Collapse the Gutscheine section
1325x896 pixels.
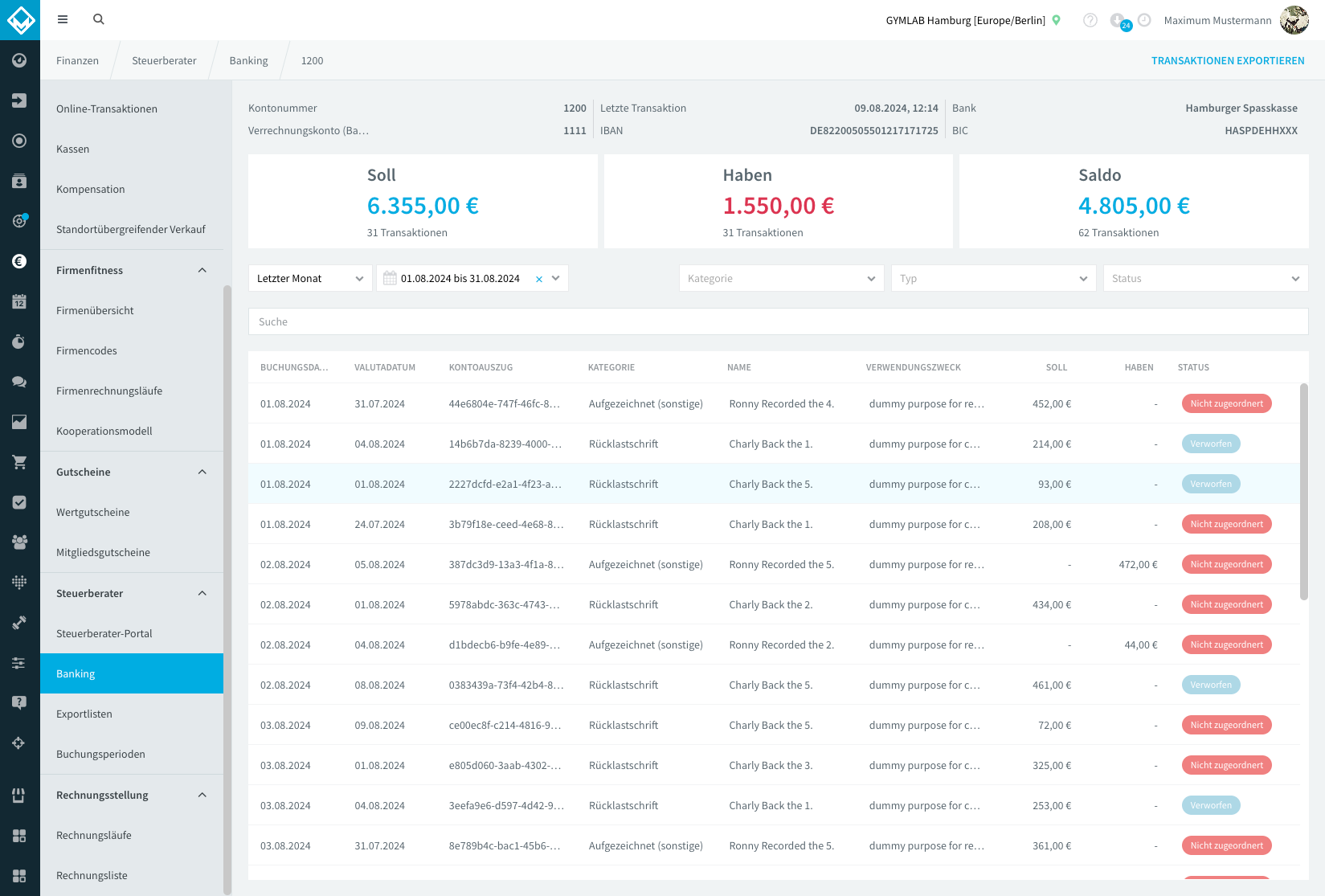coord(202,472)
